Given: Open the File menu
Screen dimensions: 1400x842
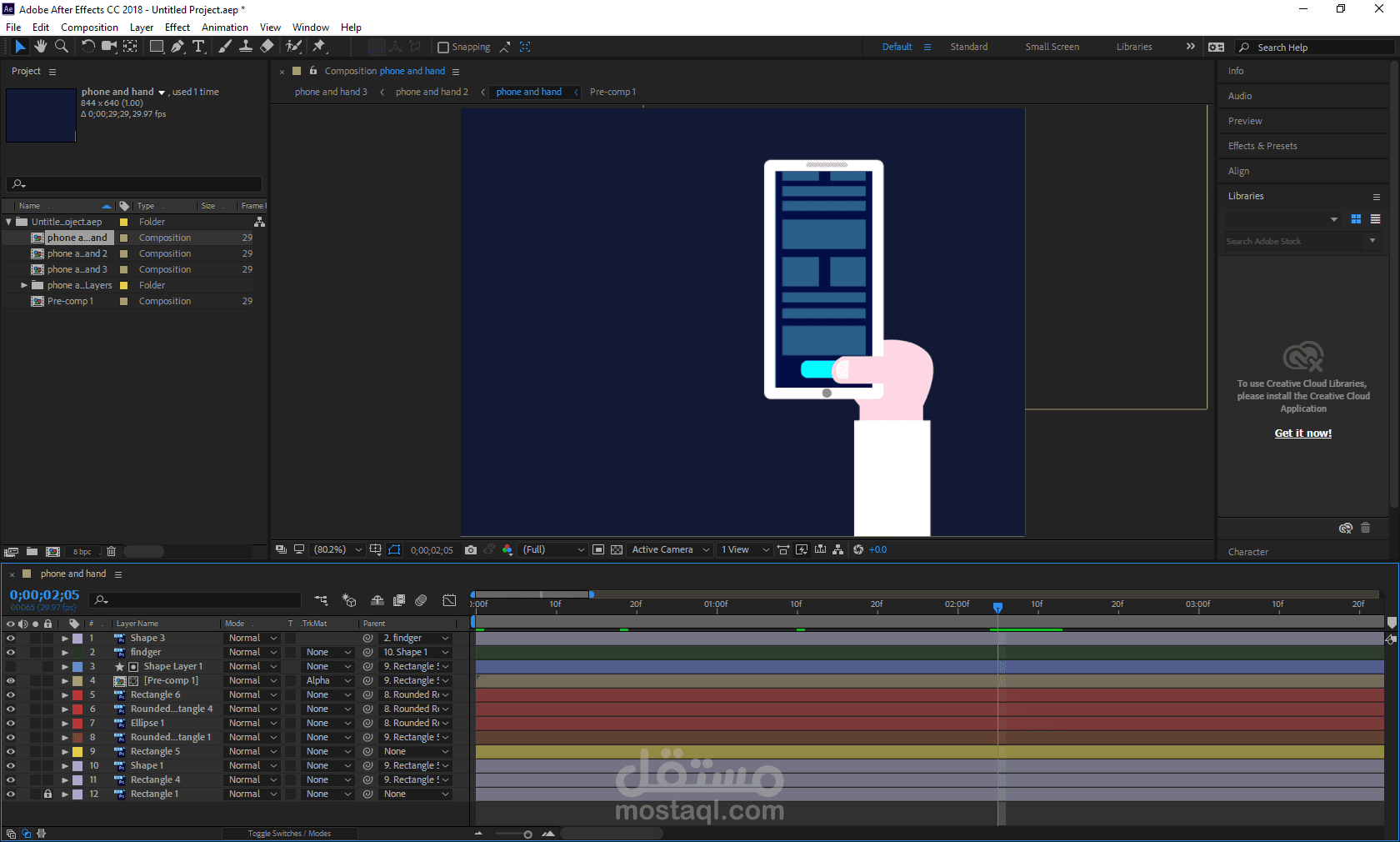Looking at the screenshot, I should tap(13, 28).
